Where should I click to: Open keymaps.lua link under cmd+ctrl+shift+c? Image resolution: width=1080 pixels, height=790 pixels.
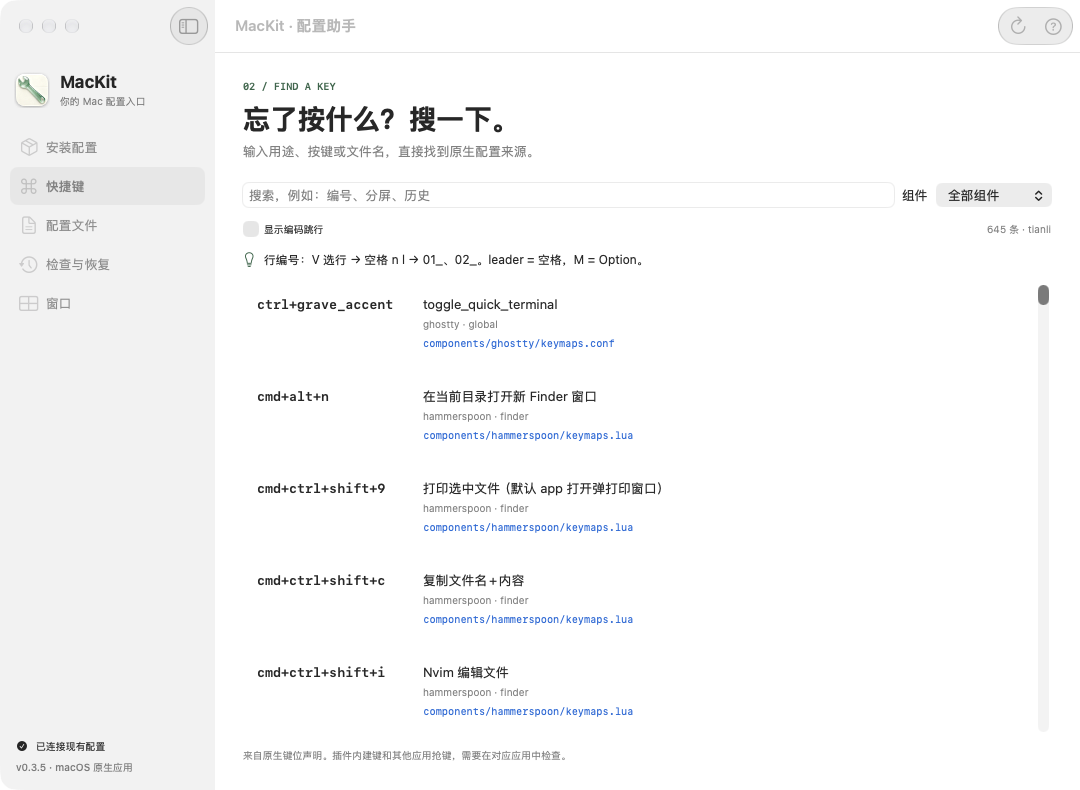point(528,620)
